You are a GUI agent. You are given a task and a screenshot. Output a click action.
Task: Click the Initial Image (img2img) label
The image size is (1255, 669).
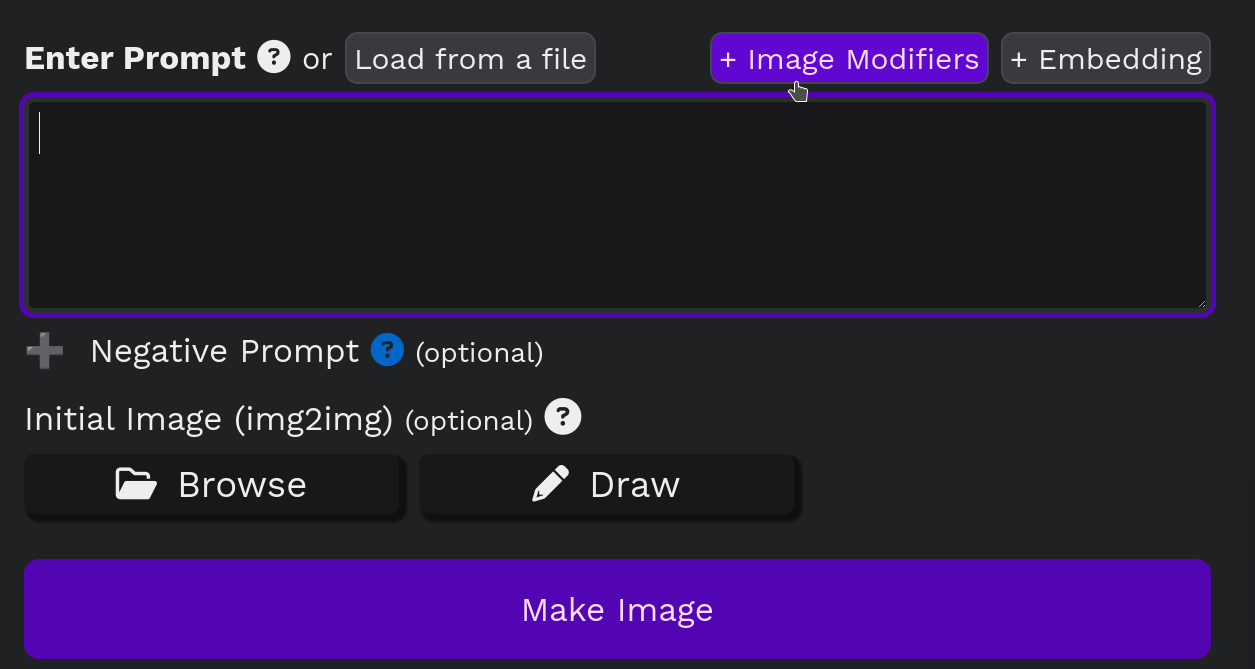209,419
